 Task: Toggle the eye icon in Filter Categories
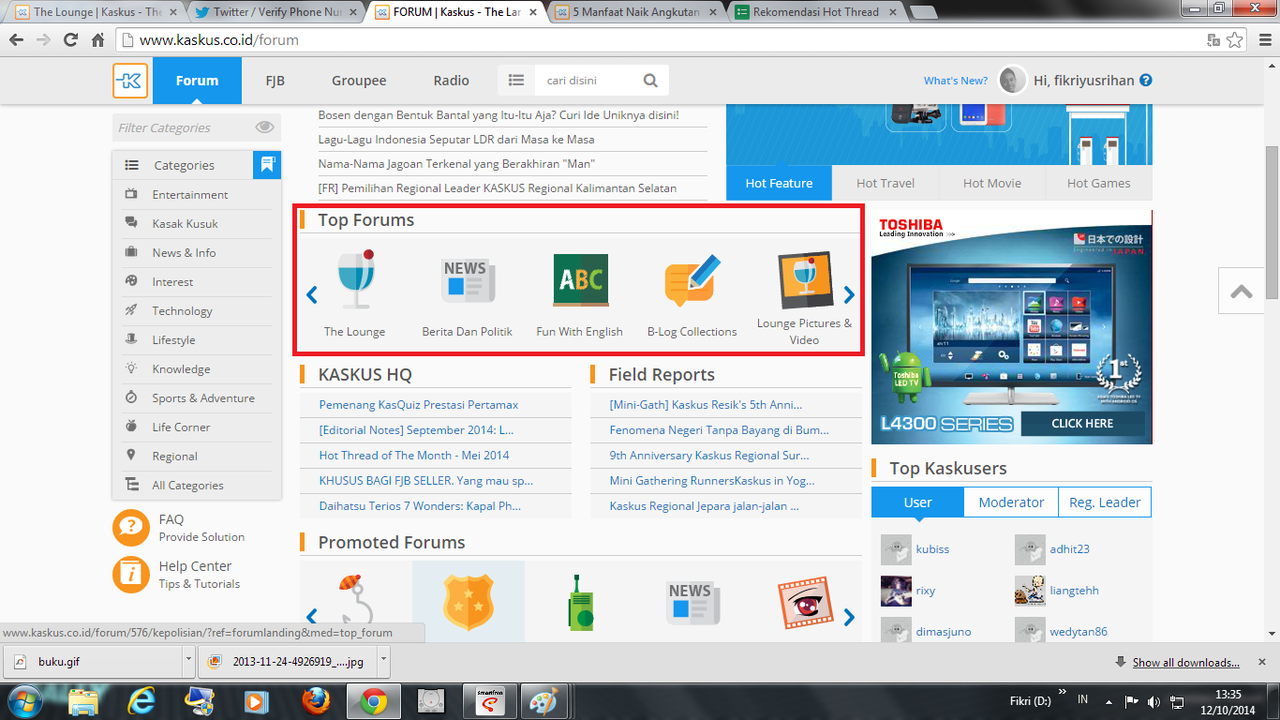(x=264, y=127)
